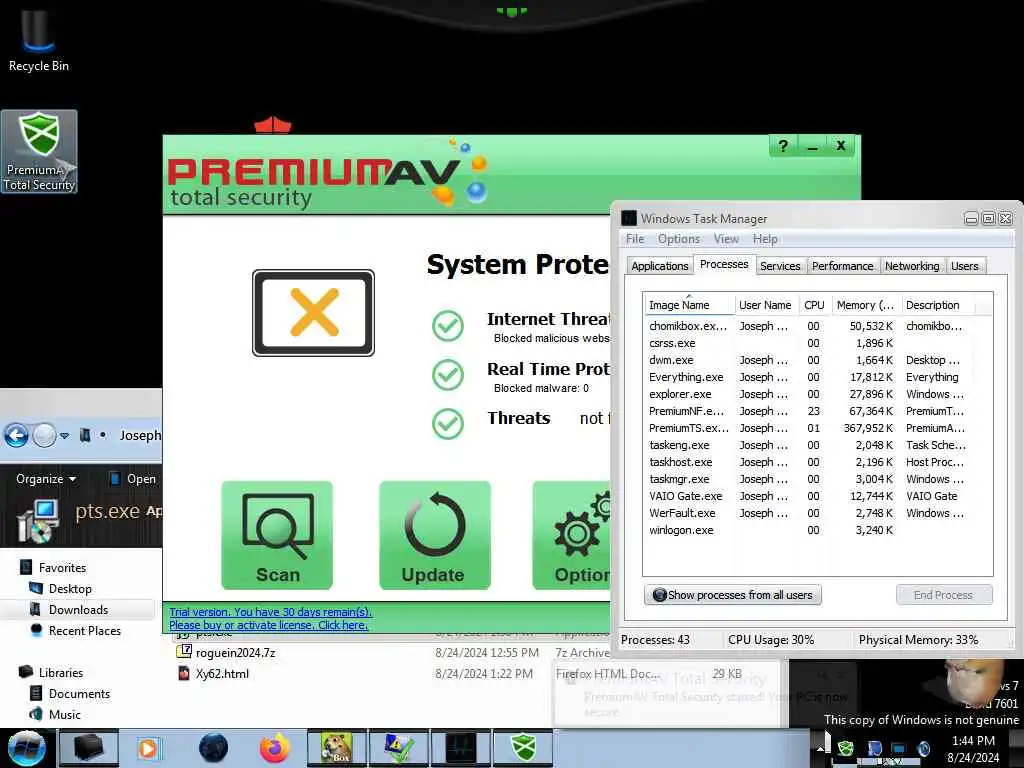Open the recent locations dropdown arrow in Explorer
This screenshot has height=768, width=1024.
coord(64,436)
